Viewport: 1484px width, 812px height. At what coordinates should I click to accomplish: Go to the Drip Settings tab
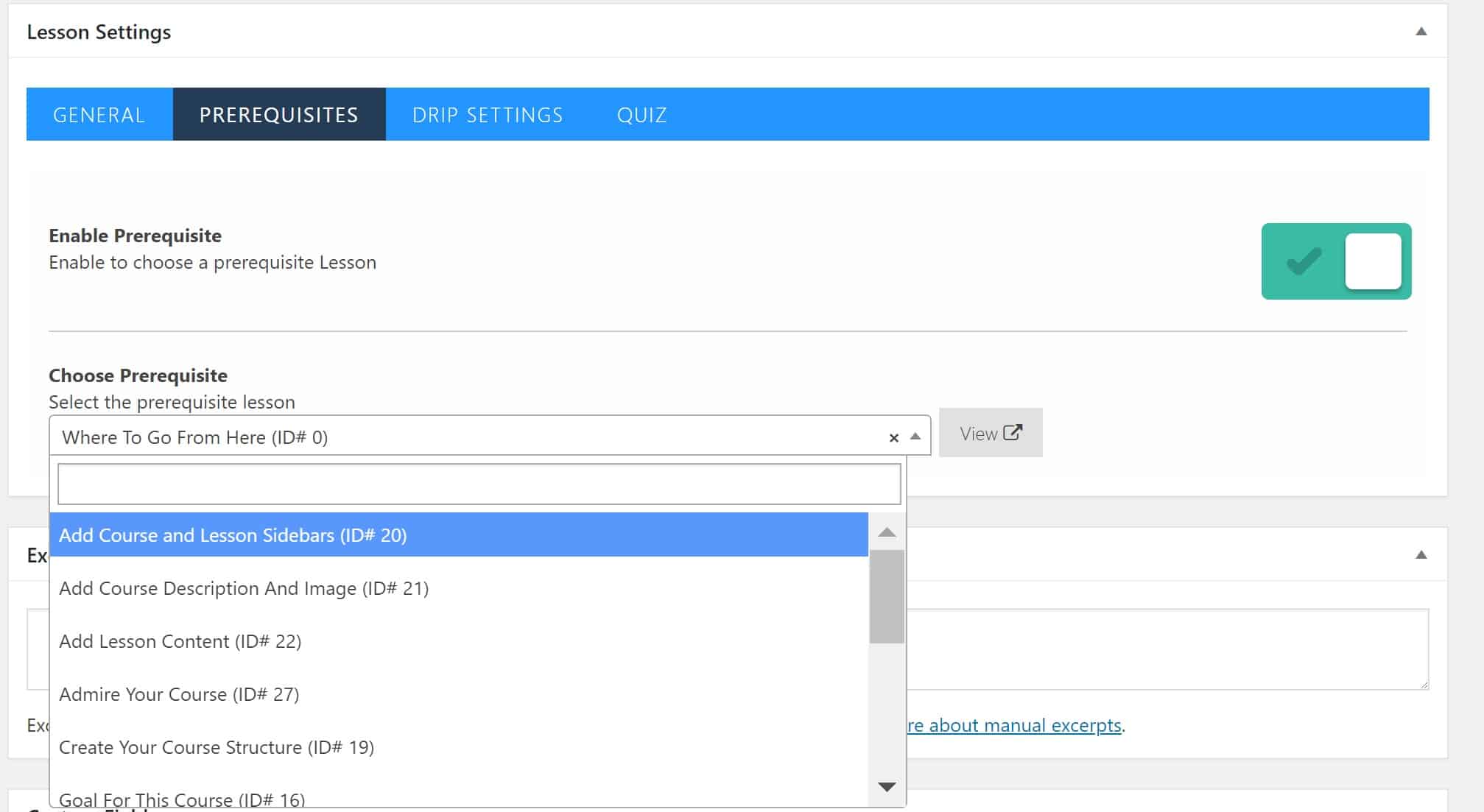[x=487, y=115]
